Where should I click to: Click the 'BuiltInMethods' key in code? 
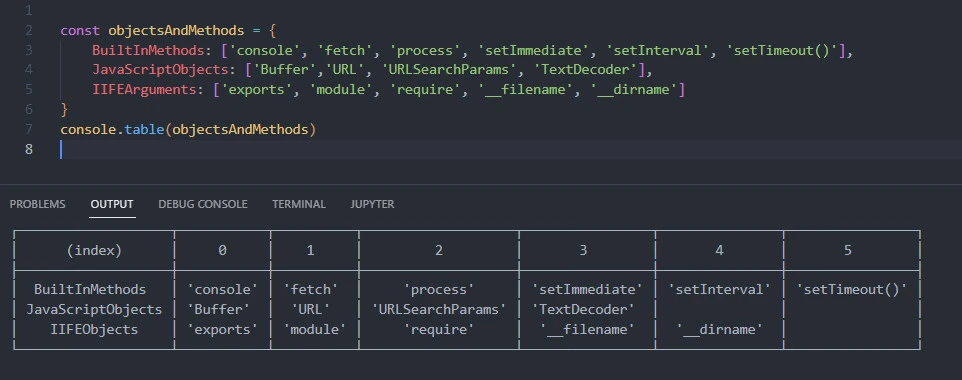click(147, 50)
